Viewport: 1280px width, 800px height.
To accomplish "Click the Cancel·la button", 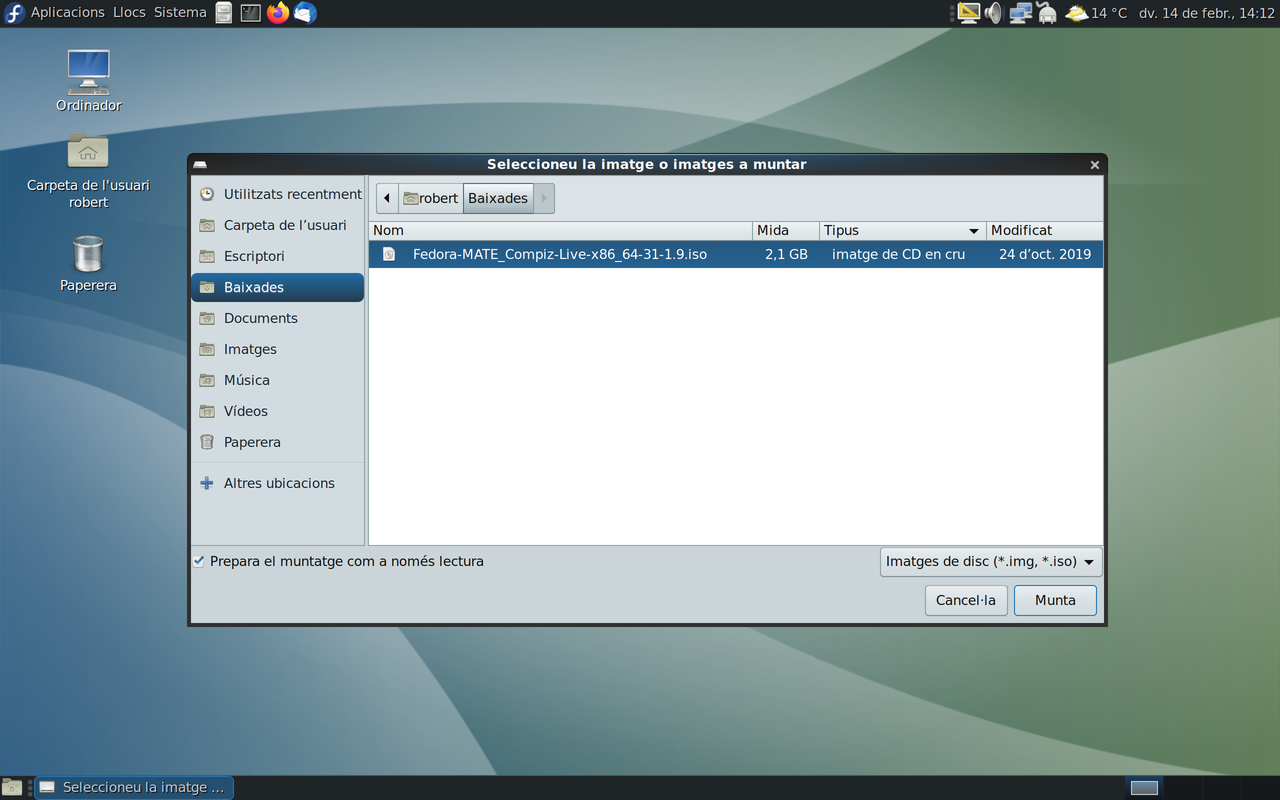I will coord(966,600).
